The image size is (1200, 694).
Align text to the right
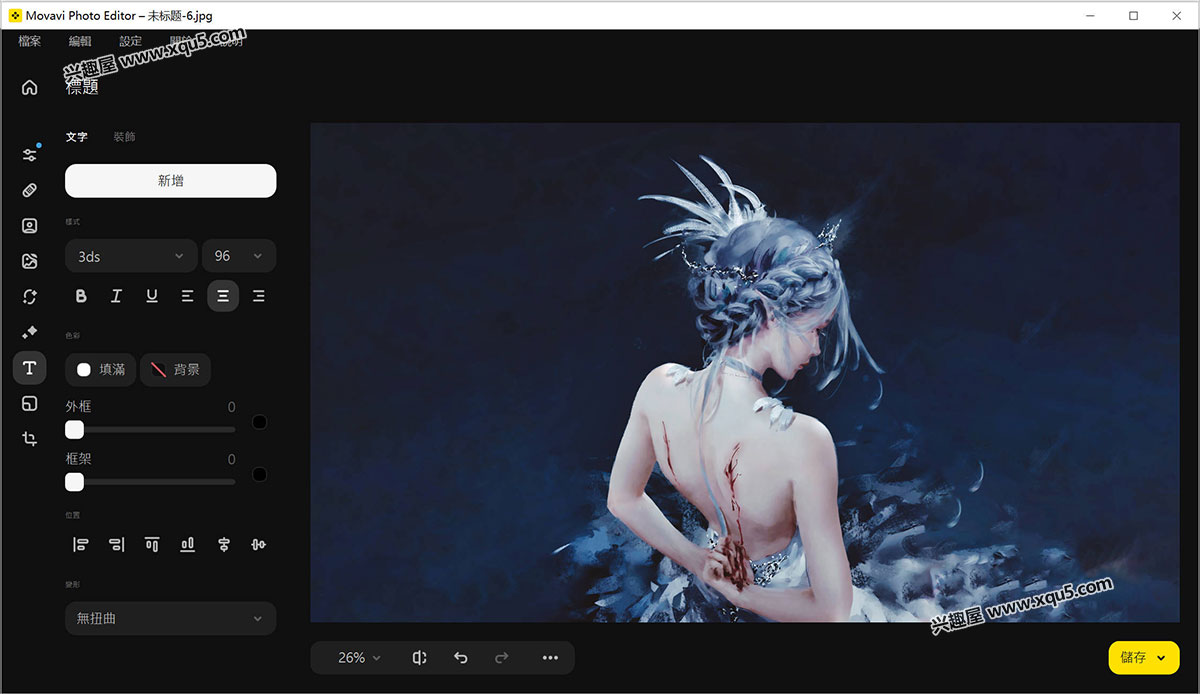(259, 296)
